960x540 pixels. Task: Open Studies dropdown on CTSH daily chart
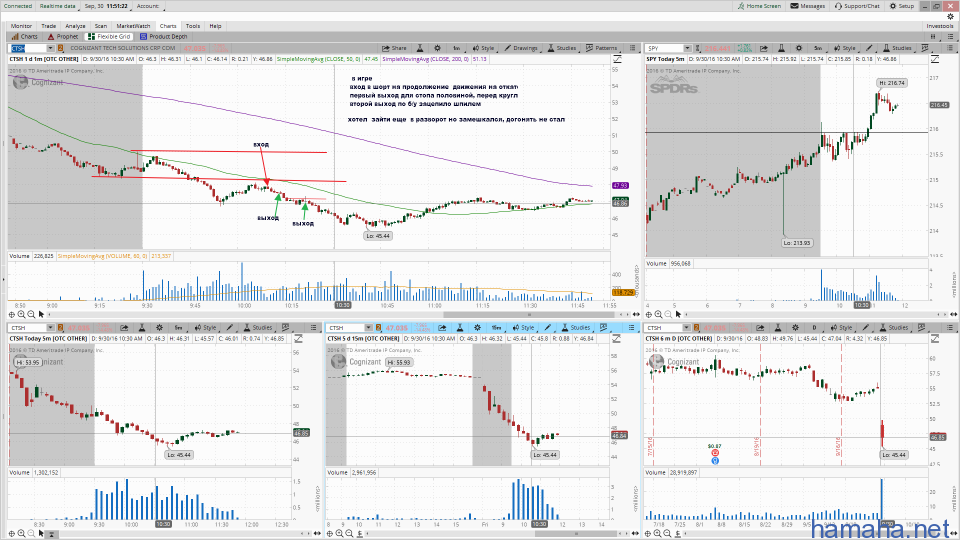click(x=894, y=328)
